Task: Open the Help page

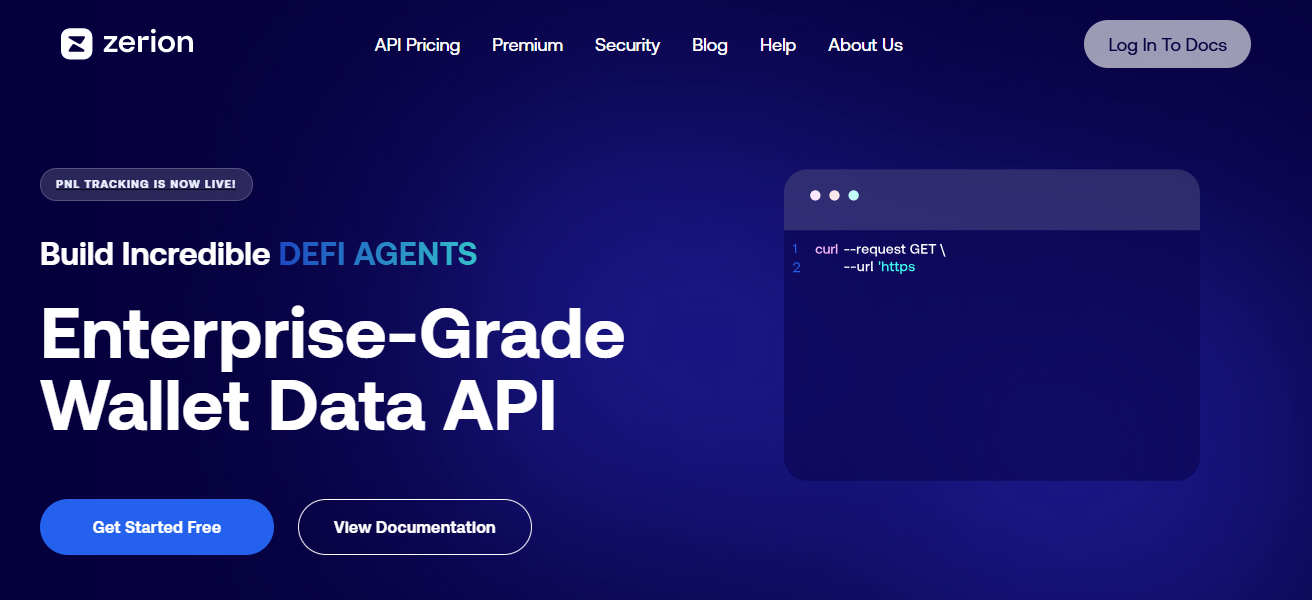Action: point(777,45)
